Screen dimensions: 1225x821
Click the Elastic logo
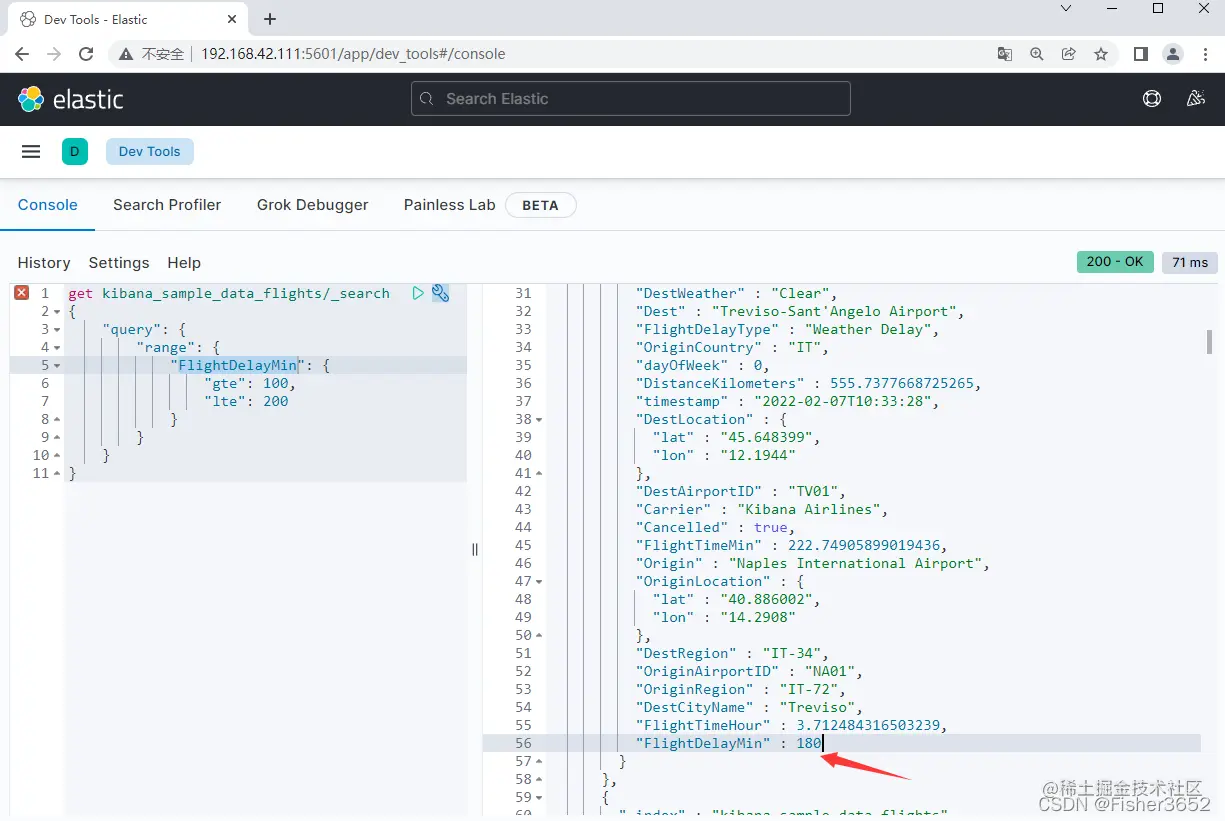(x=71, y=99)
